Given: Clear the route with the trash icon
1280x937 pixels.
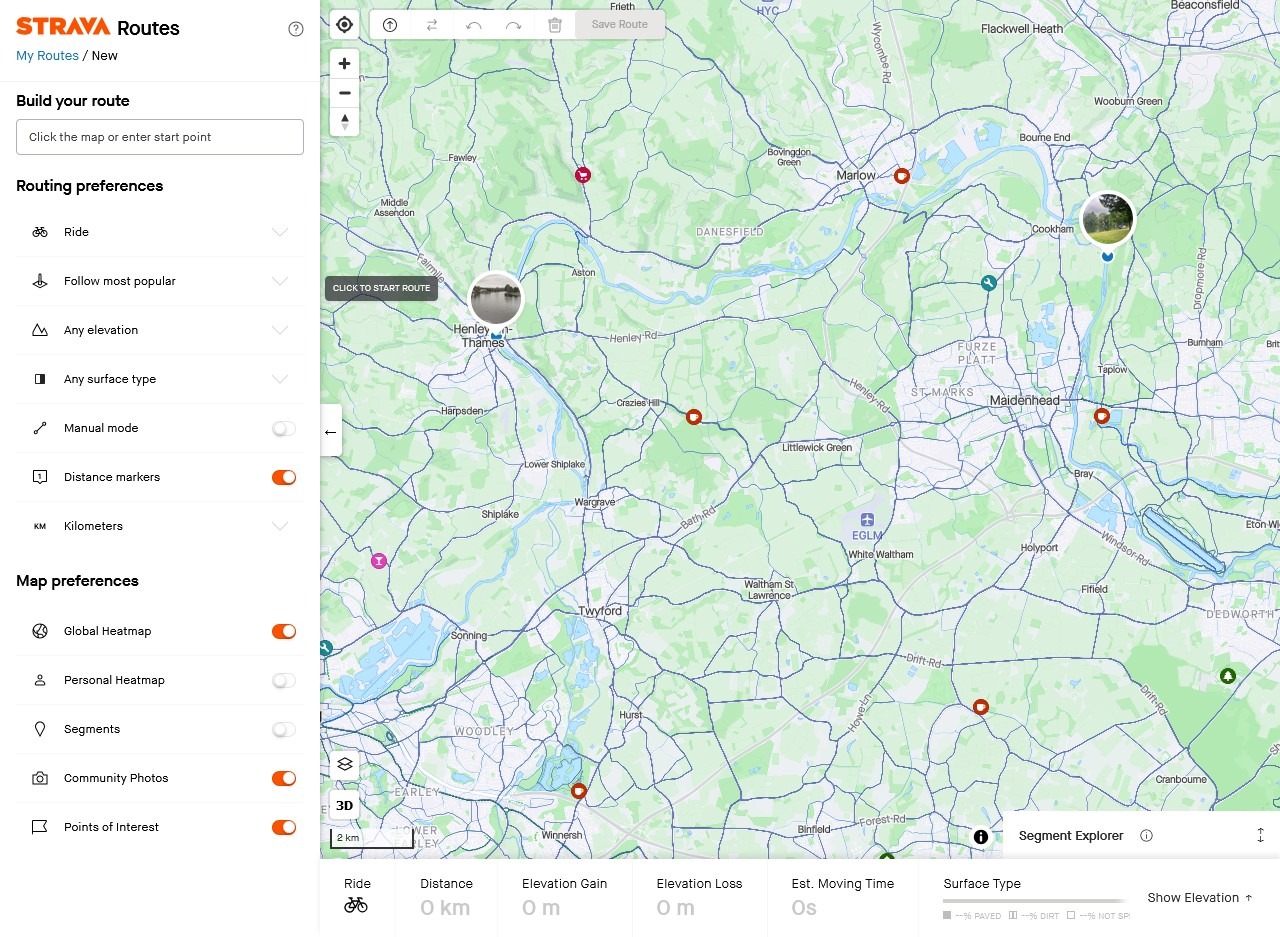Looking at the screenshot, I should [555, 24].
